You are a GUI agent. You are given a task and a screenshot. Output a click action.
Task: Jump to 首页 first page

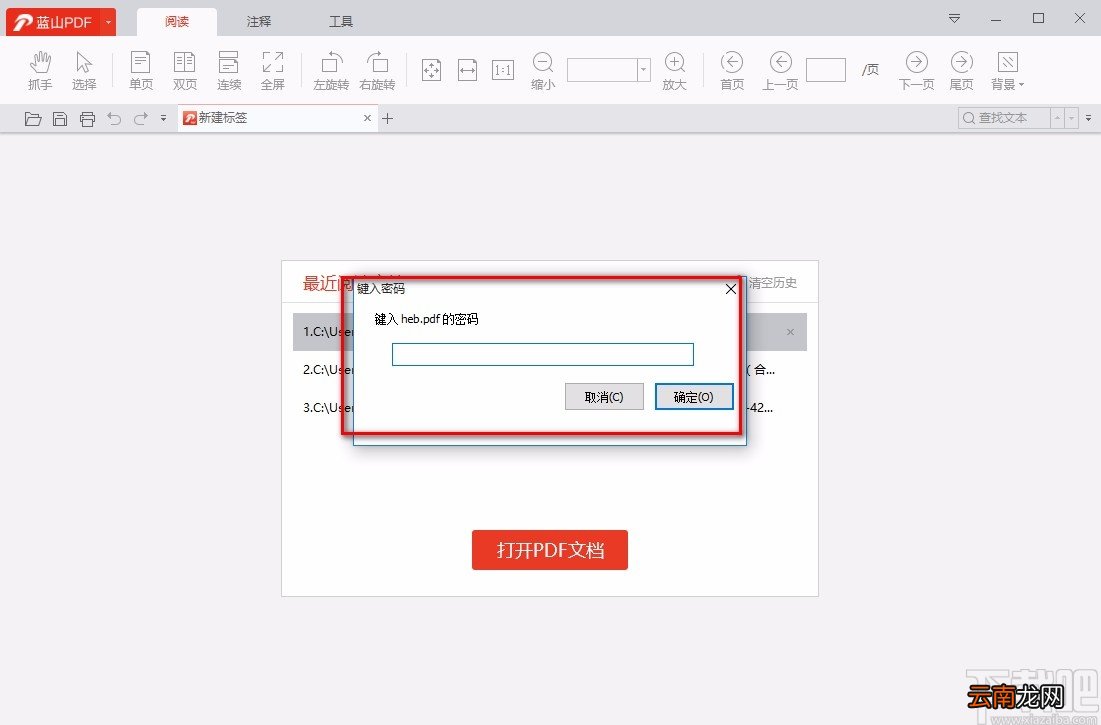732,70
